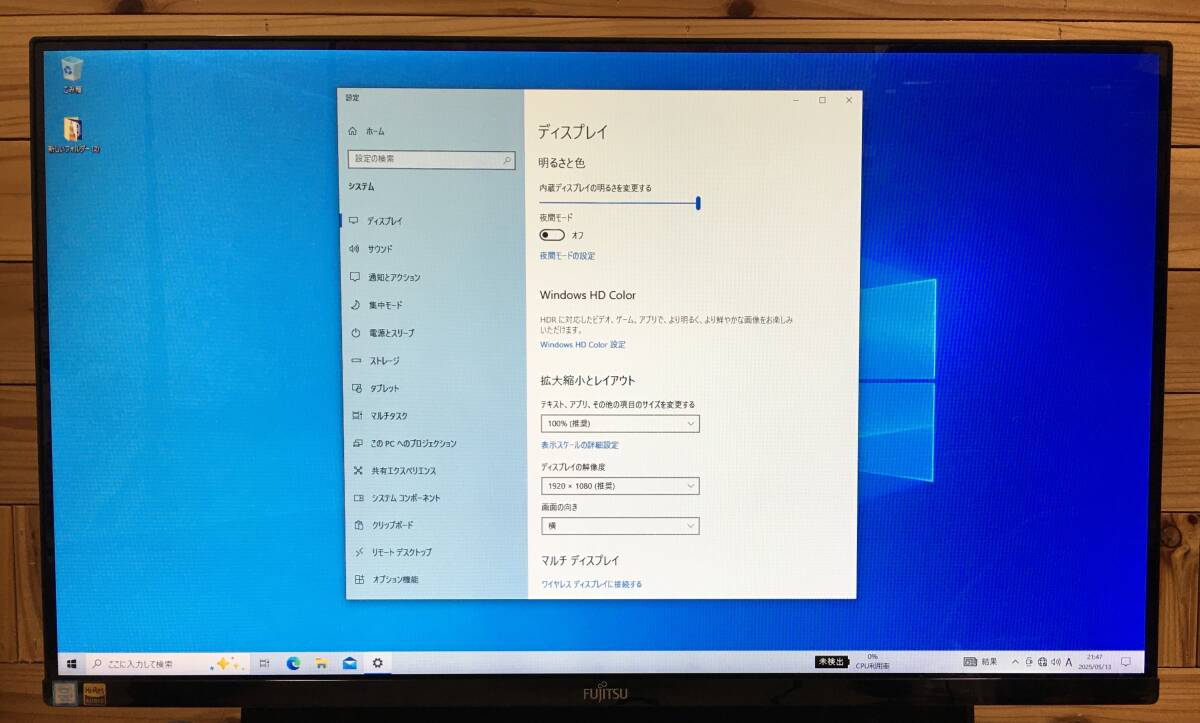Open the resolution dropdown showing 1920 × 1080
The width and height of the screenshot is (1200, 723).
[x=619, y=485]
